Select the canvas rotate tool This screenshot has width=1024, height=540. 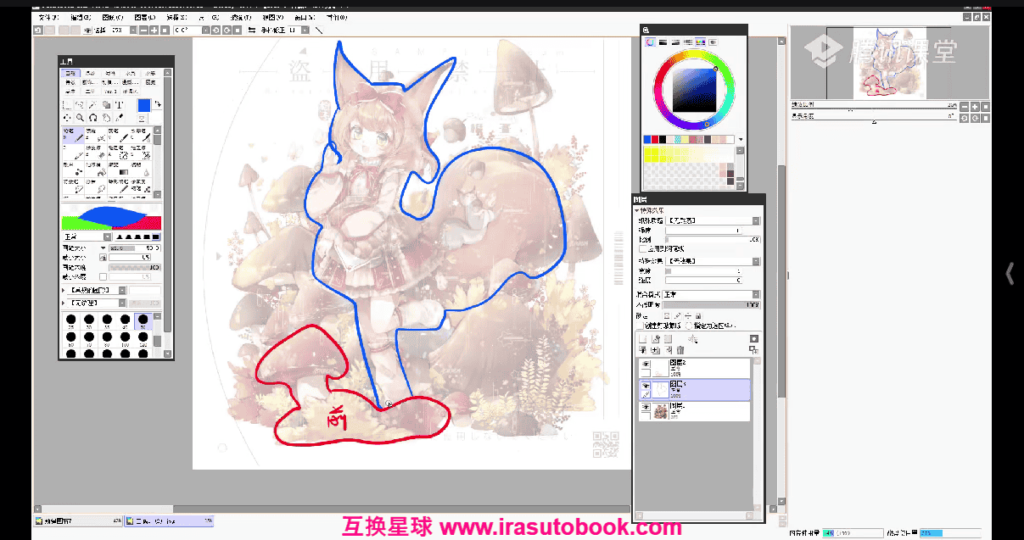point(92,118)
